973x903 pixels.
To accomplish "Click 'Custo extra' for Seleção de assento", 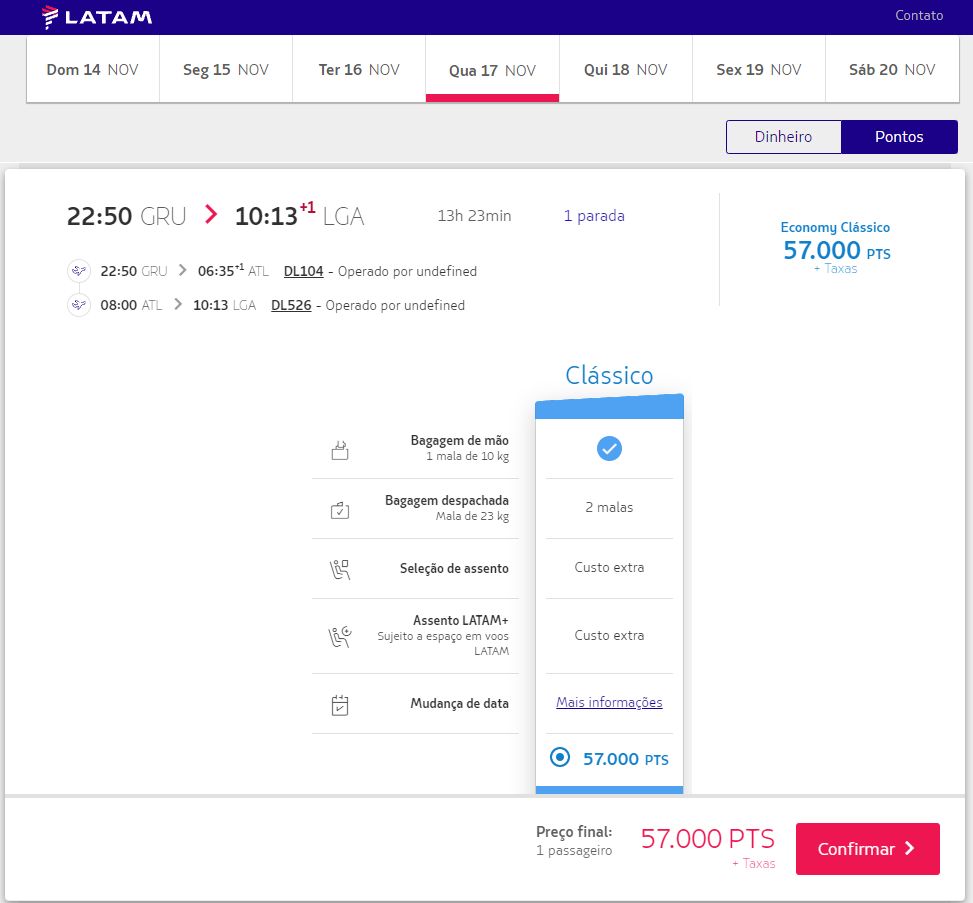I will point(609,567).
